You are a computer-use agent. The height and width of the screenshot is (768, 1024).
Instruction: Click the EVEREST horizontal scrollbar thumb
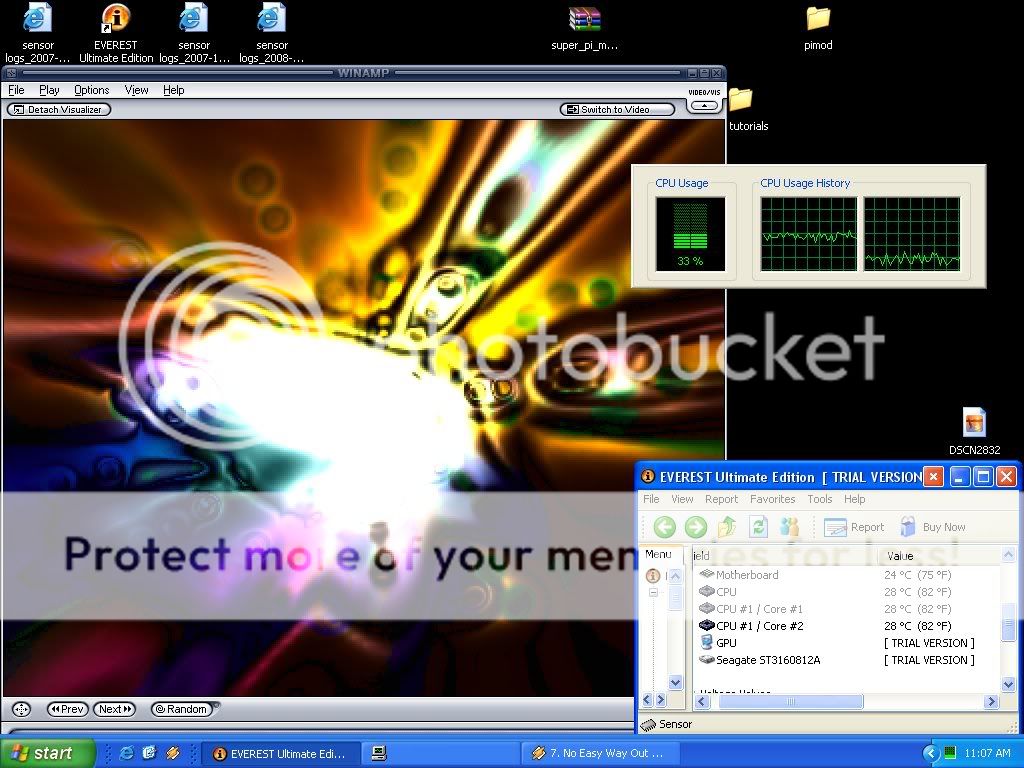click(790, 702)
